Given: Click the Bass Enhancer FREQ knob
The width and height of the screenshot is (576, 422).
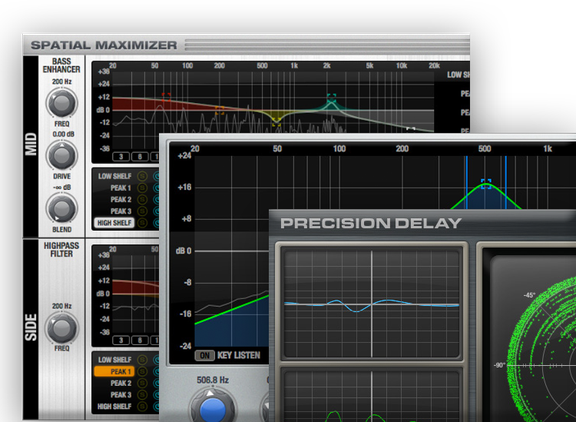Looking at the screenshot, I should [62, 103].
